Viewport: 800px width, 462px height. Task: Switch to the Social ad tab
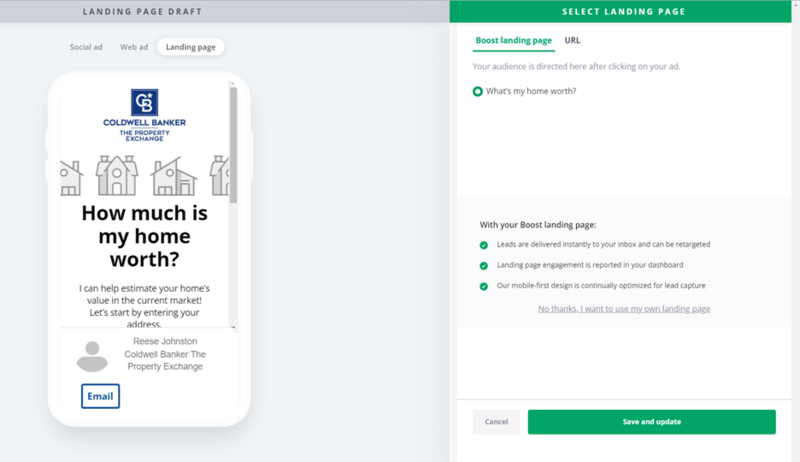click(x=86, y=47)
